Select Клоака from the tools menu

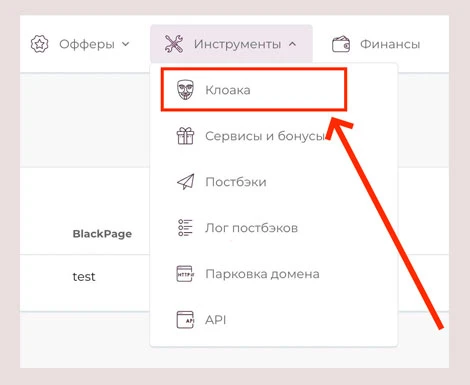point(228,90)
